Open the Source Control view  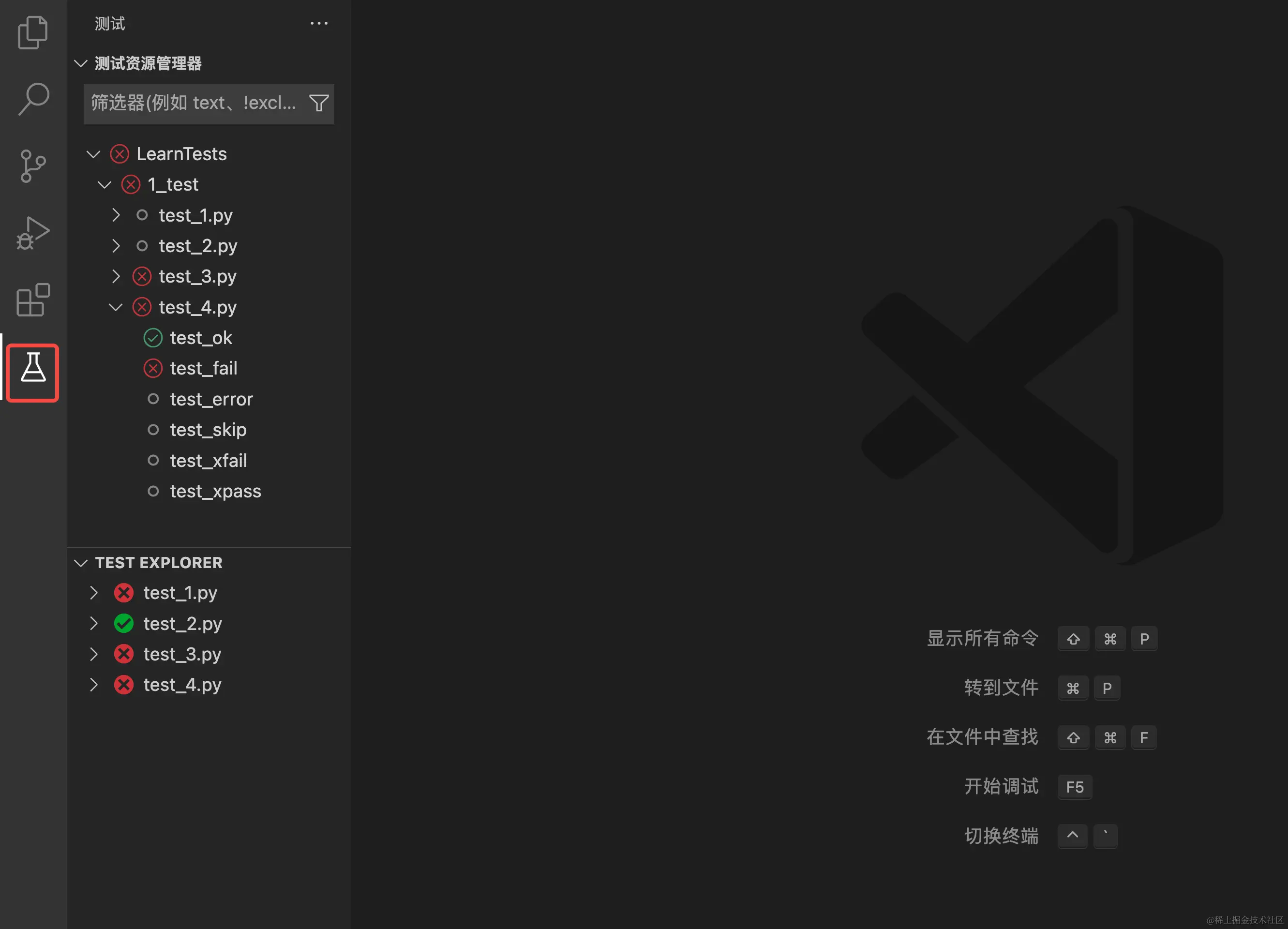(33, 166)
